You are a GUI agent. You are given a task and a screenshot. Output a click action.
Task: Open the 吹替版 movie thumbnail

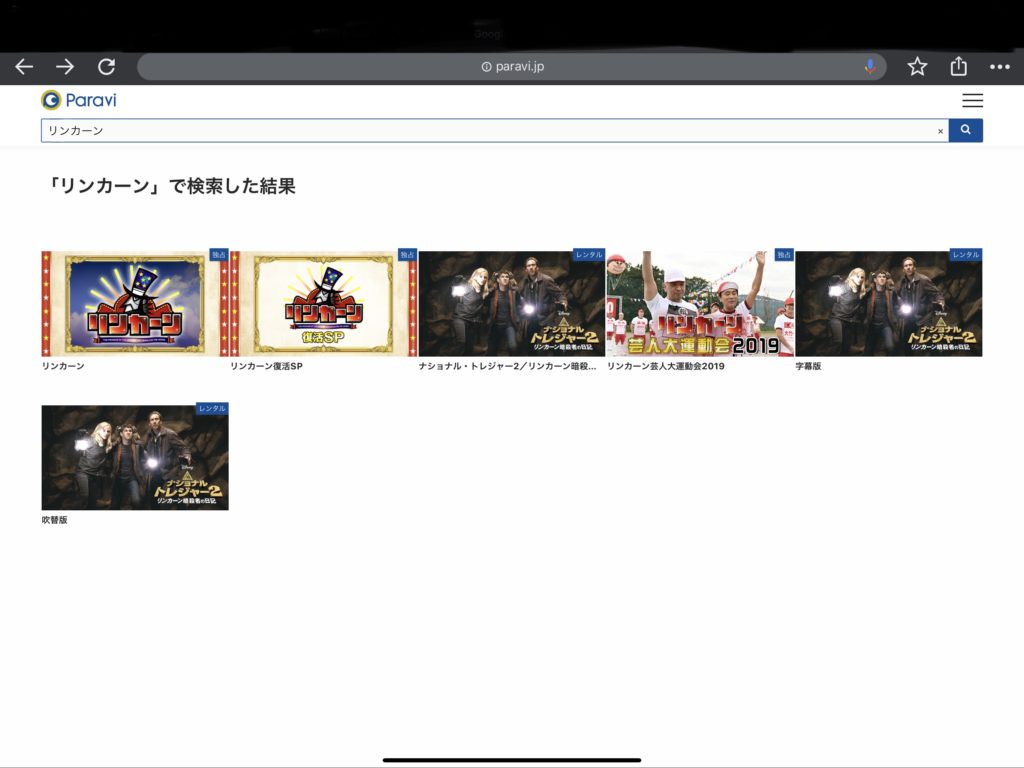(135, 458)
